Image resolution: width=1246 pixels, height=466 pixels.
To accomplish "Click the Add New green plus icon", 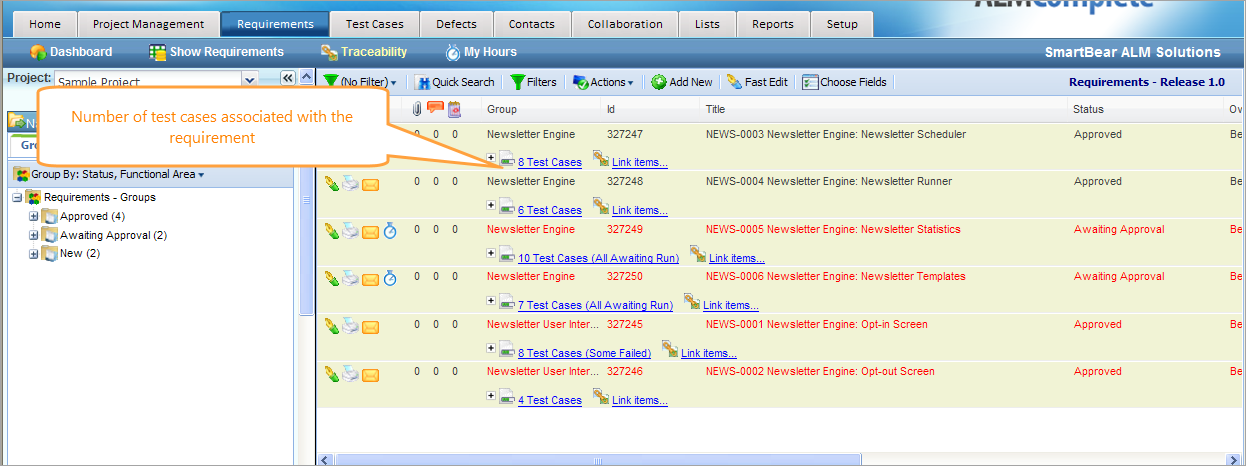I will [659, 82].
